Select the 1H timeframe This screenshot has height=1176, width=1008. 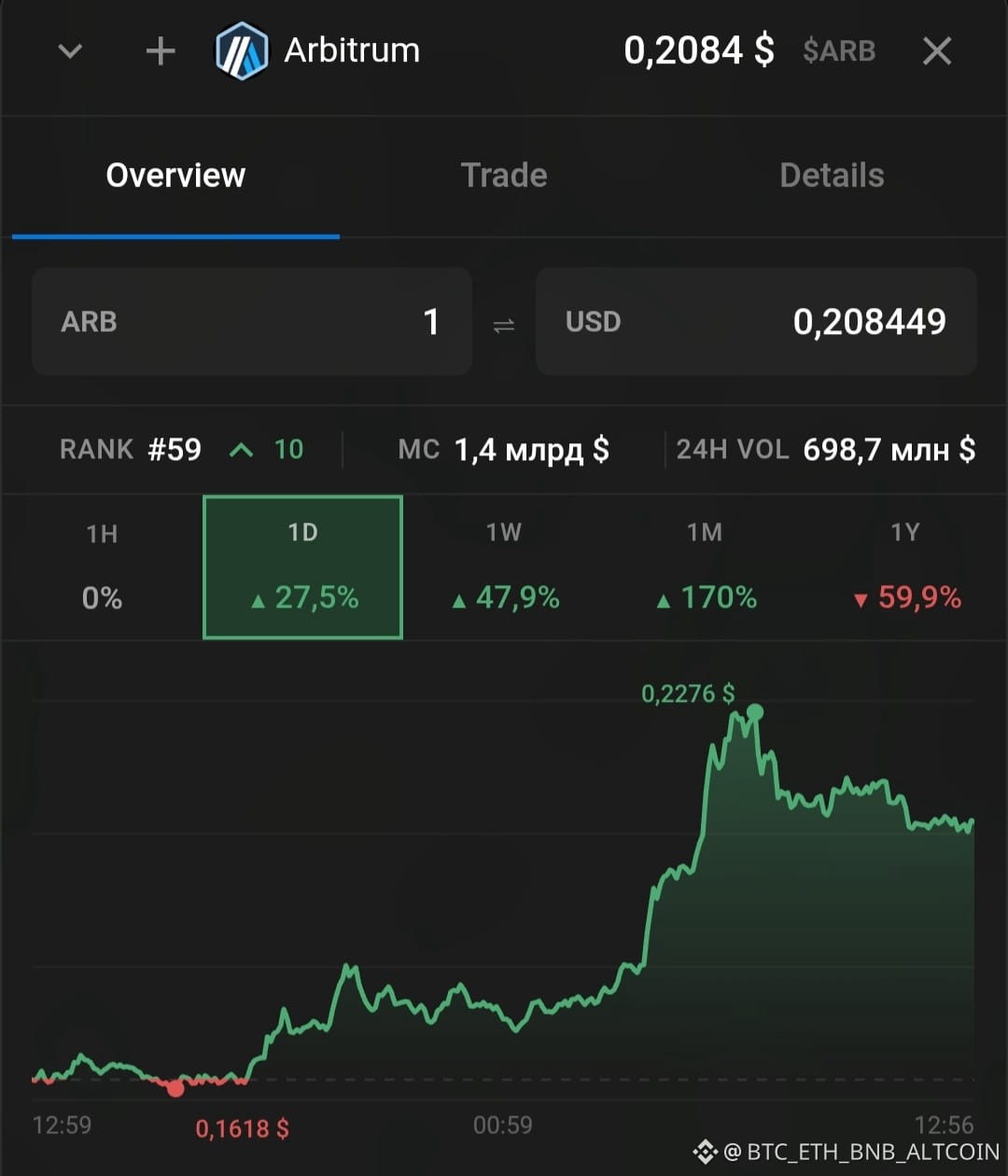102,567
